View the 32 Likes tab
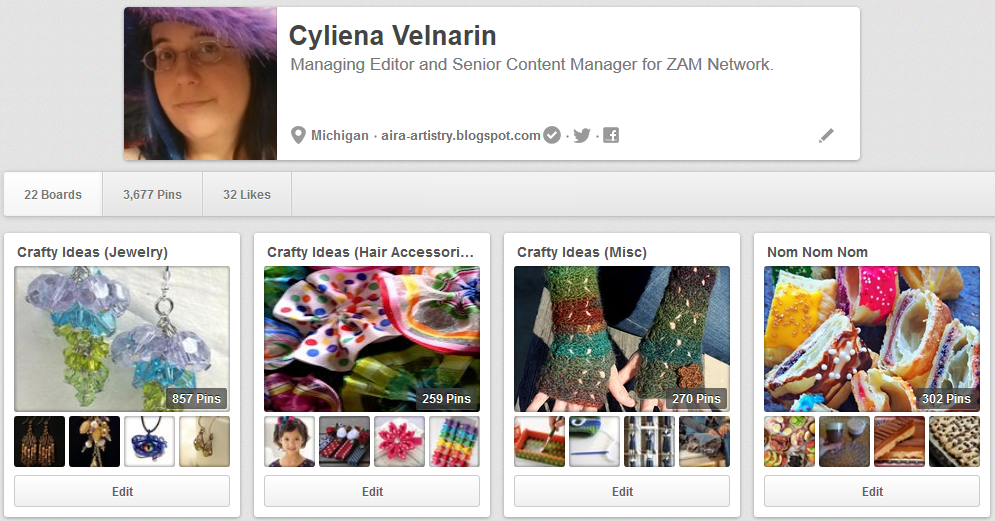The height and width of the screenshot is (521, 995). click(x=246, y=194)
